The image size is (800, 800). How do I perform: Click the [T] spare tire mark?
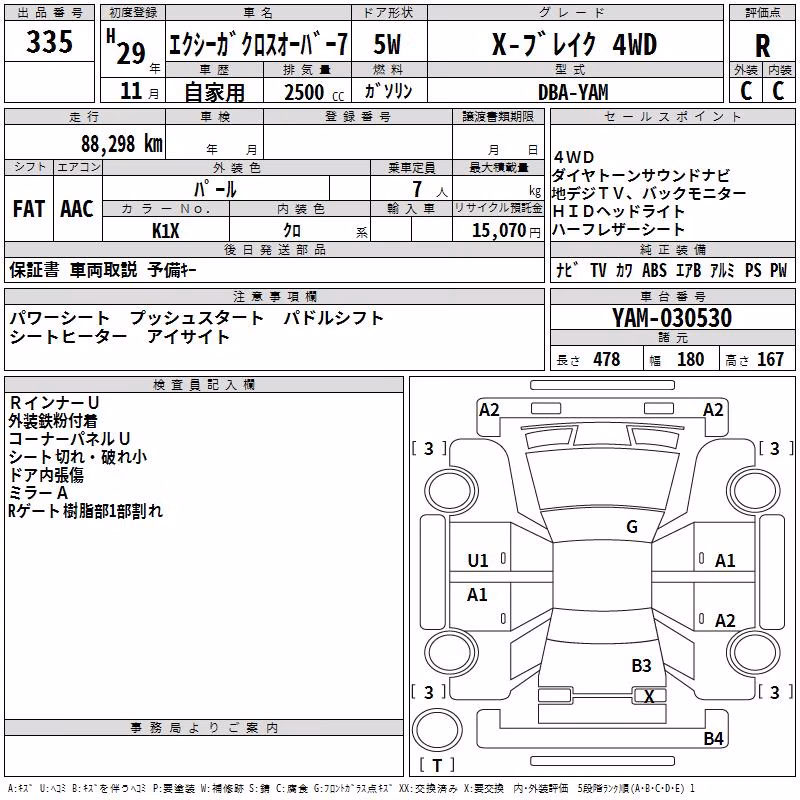437,765
